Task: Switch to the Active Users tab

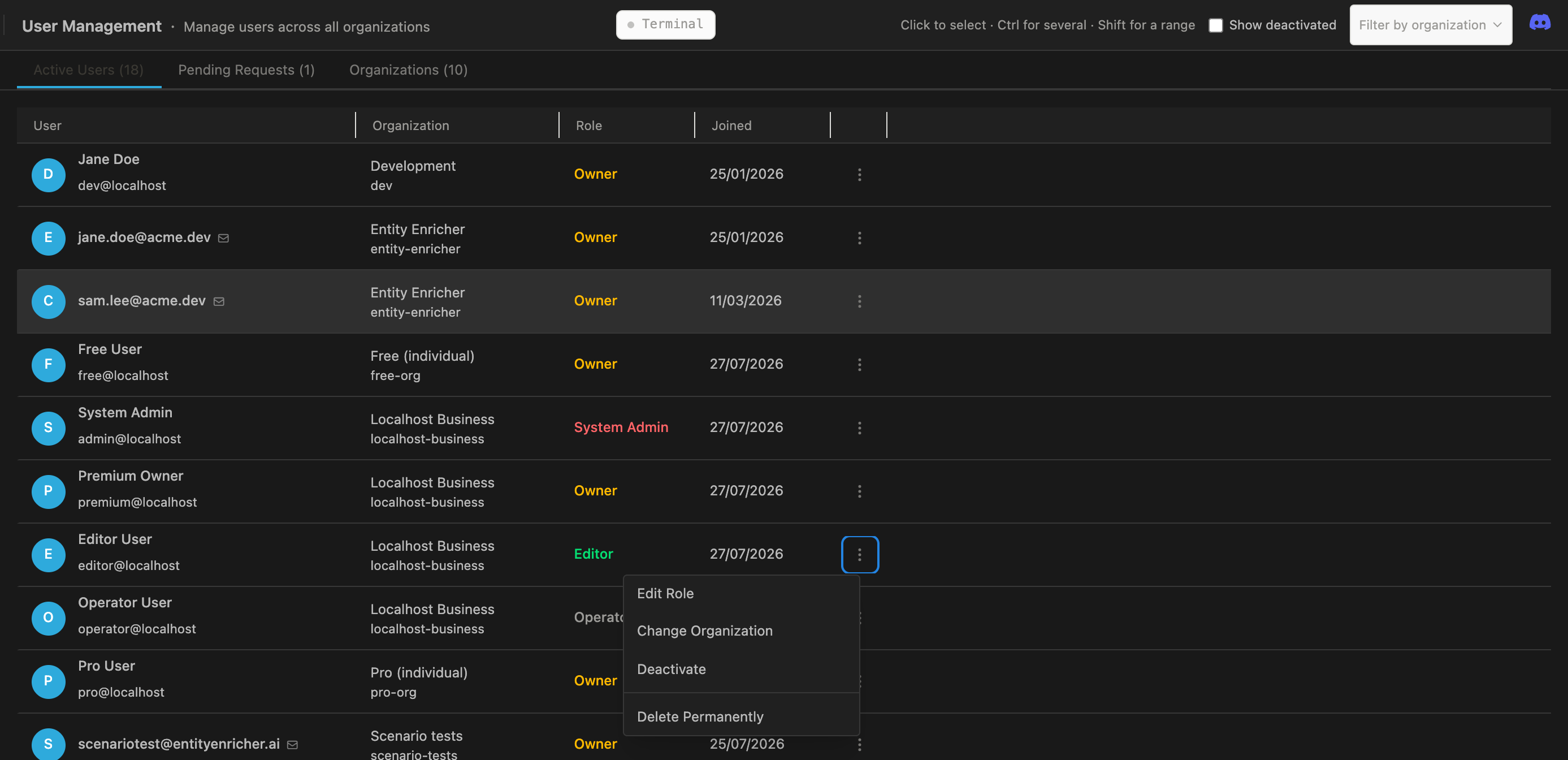Action: point(89,70)
